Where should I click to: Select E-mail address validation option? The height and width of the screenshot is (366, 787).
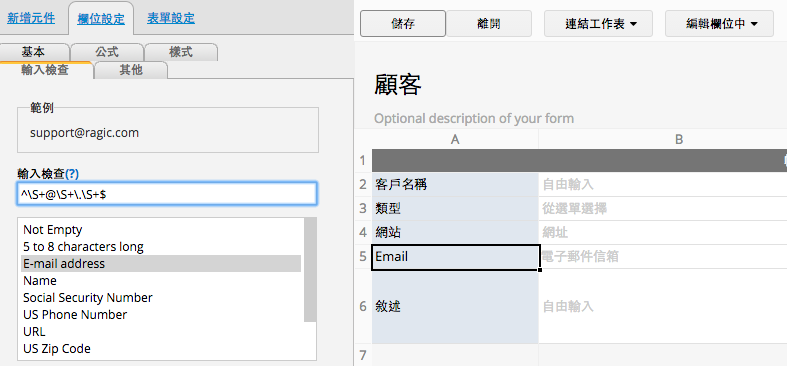coord(161,264)
